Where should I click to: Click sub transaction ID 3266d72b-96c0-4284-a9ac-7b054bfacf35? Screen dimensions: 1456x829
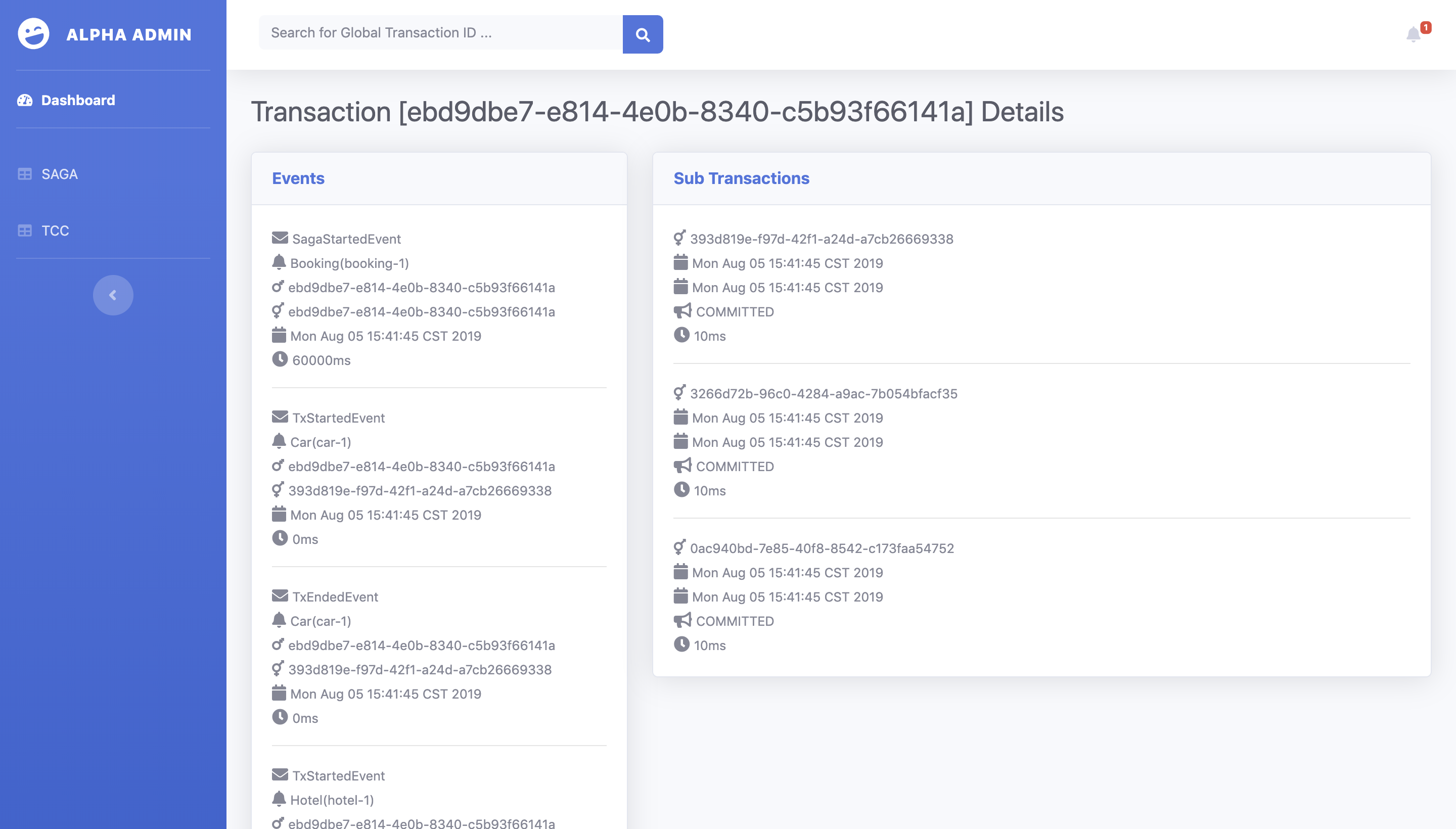[823, 393]
